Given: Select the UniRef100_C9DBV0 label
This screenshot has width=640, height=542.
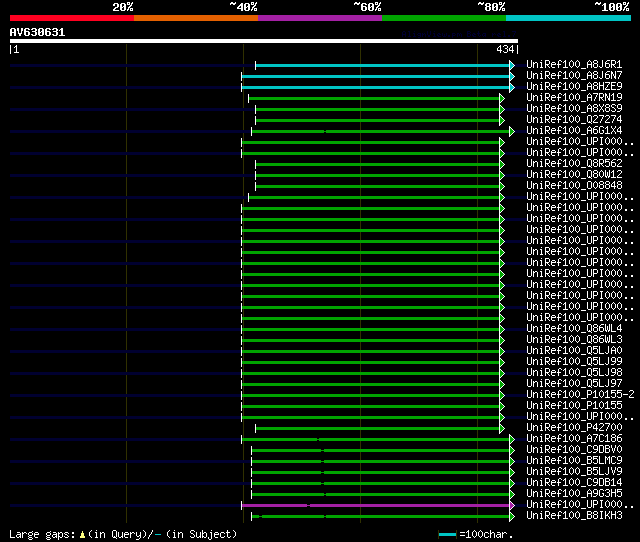Looking at the screenshot, I should [574, 450].
